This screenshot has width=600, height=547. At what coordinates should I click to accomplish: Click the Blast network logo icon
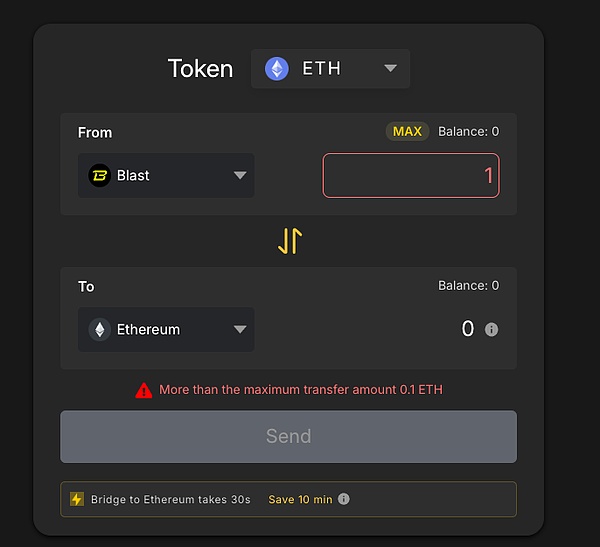click(100, 175)
